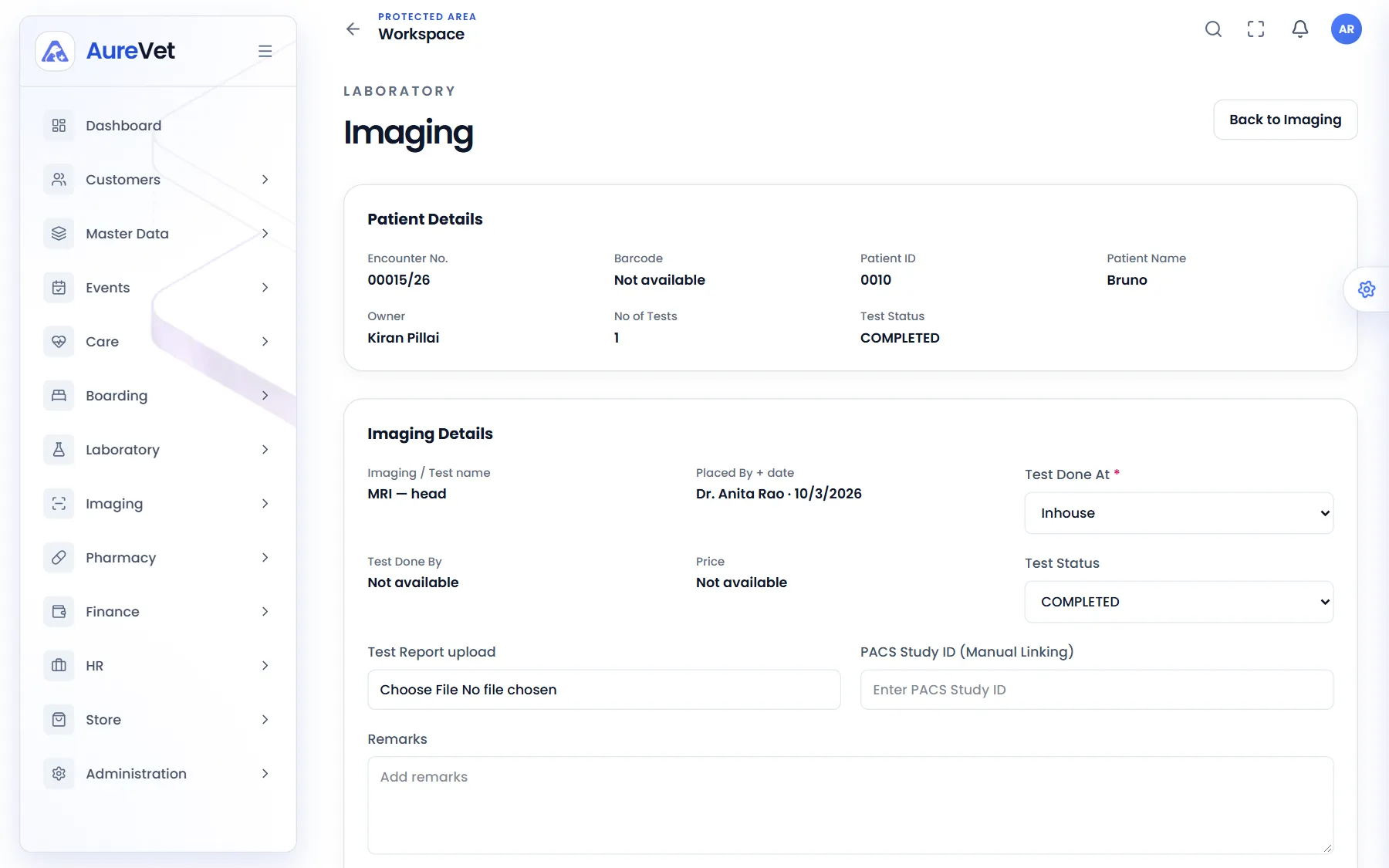Expand the Imaging submenu chevron
The image size is (1389, 868).
coord(265,504)
